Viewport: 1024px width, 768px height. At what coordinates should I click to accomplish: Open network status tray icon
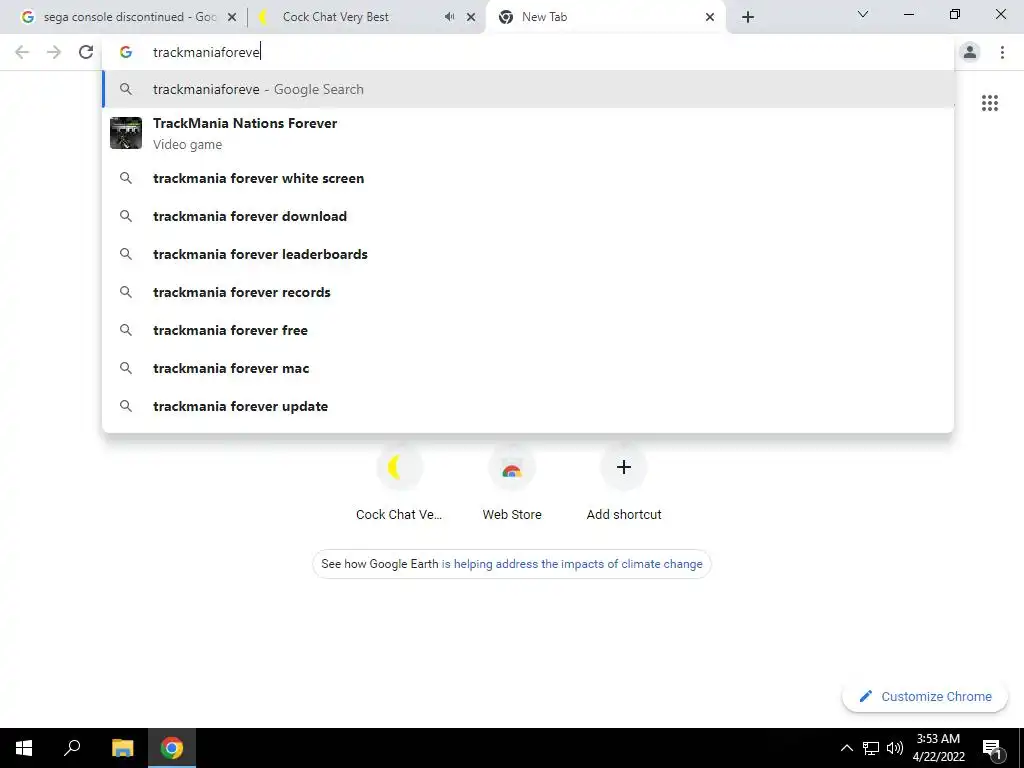tap(871, 748)
